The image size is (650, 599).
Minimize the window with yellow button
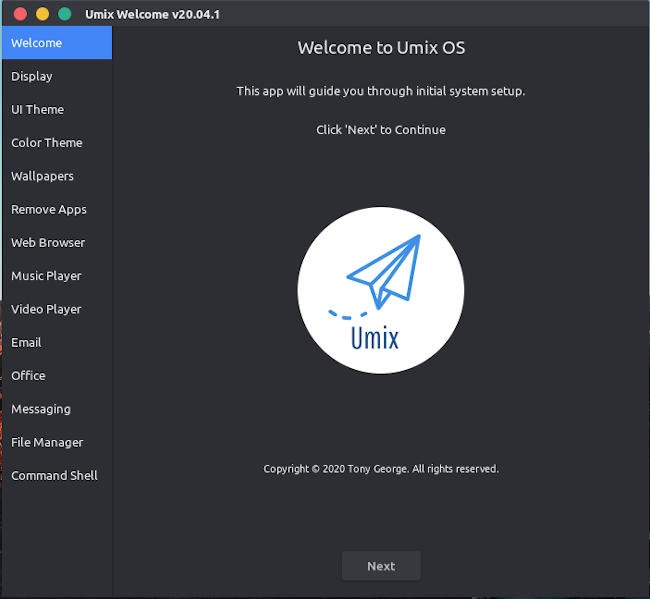point(42,14)
